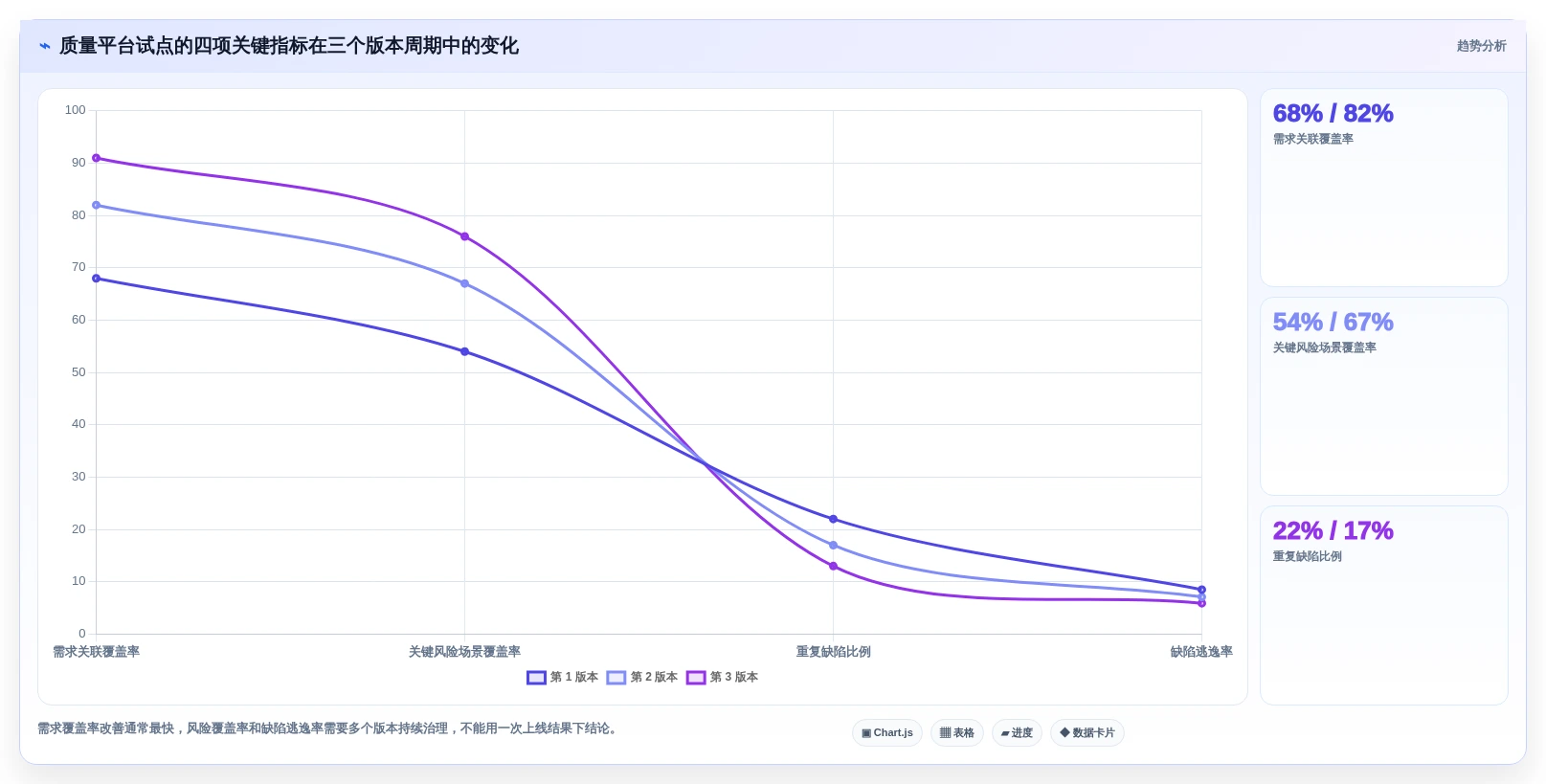Click the Chart.js tag chip
Screen dimensions: 1546x784
887,732
